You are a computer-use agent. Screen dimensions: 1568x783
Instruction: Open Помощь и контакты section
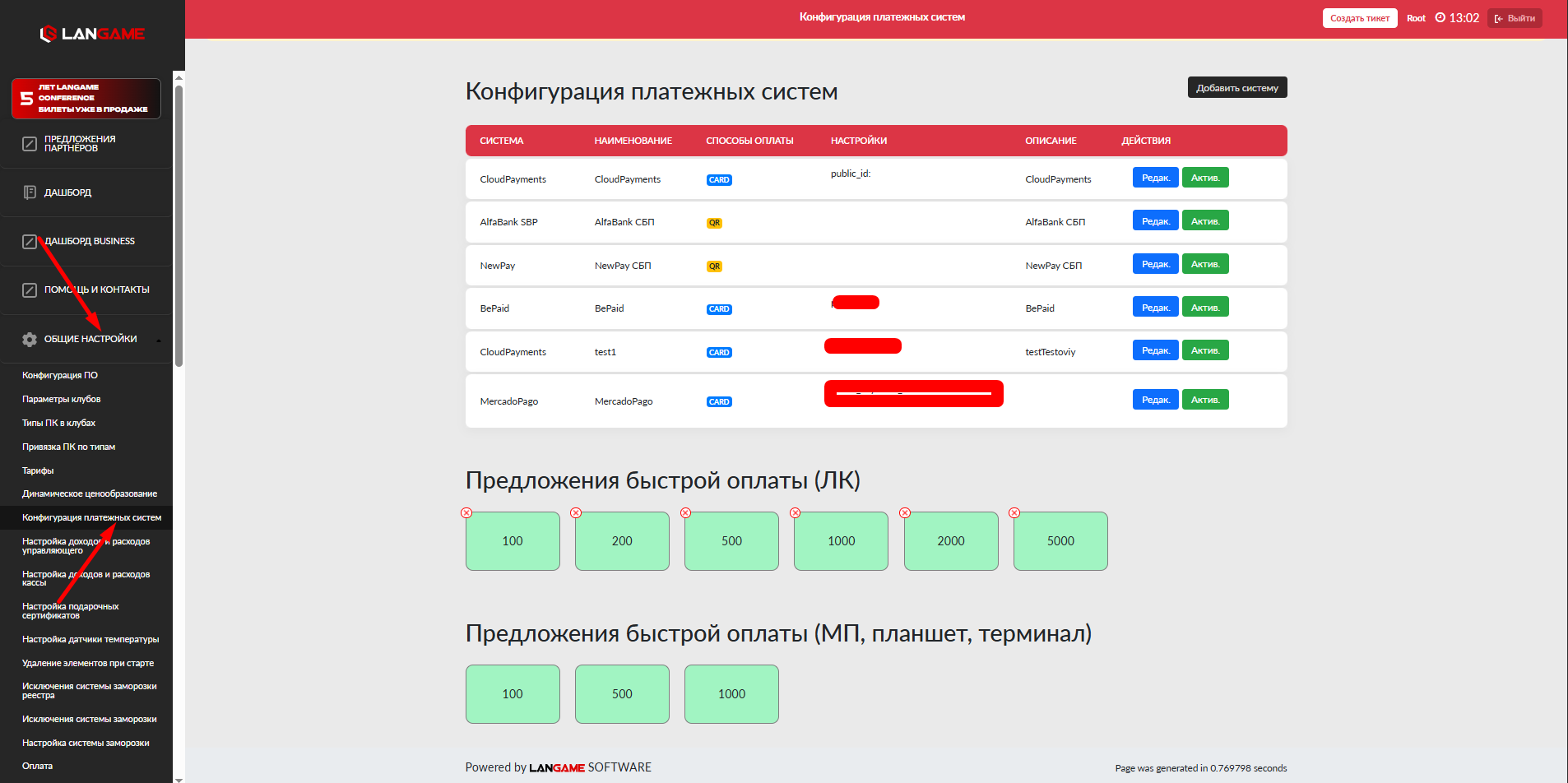(97, 290)
